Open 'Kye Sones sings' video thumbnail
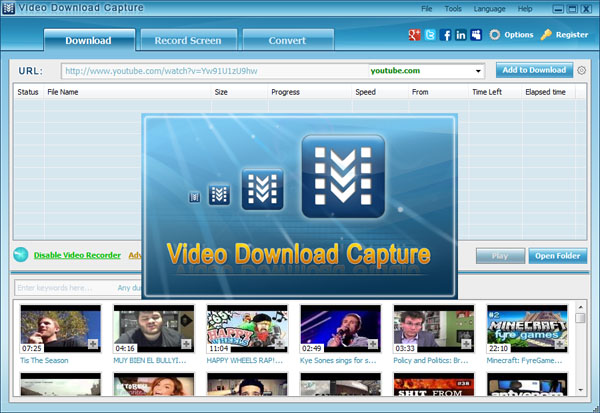Image resolution: width=600 pixels, height=413 pixels. pyautogui.click(x=341, y=329)
